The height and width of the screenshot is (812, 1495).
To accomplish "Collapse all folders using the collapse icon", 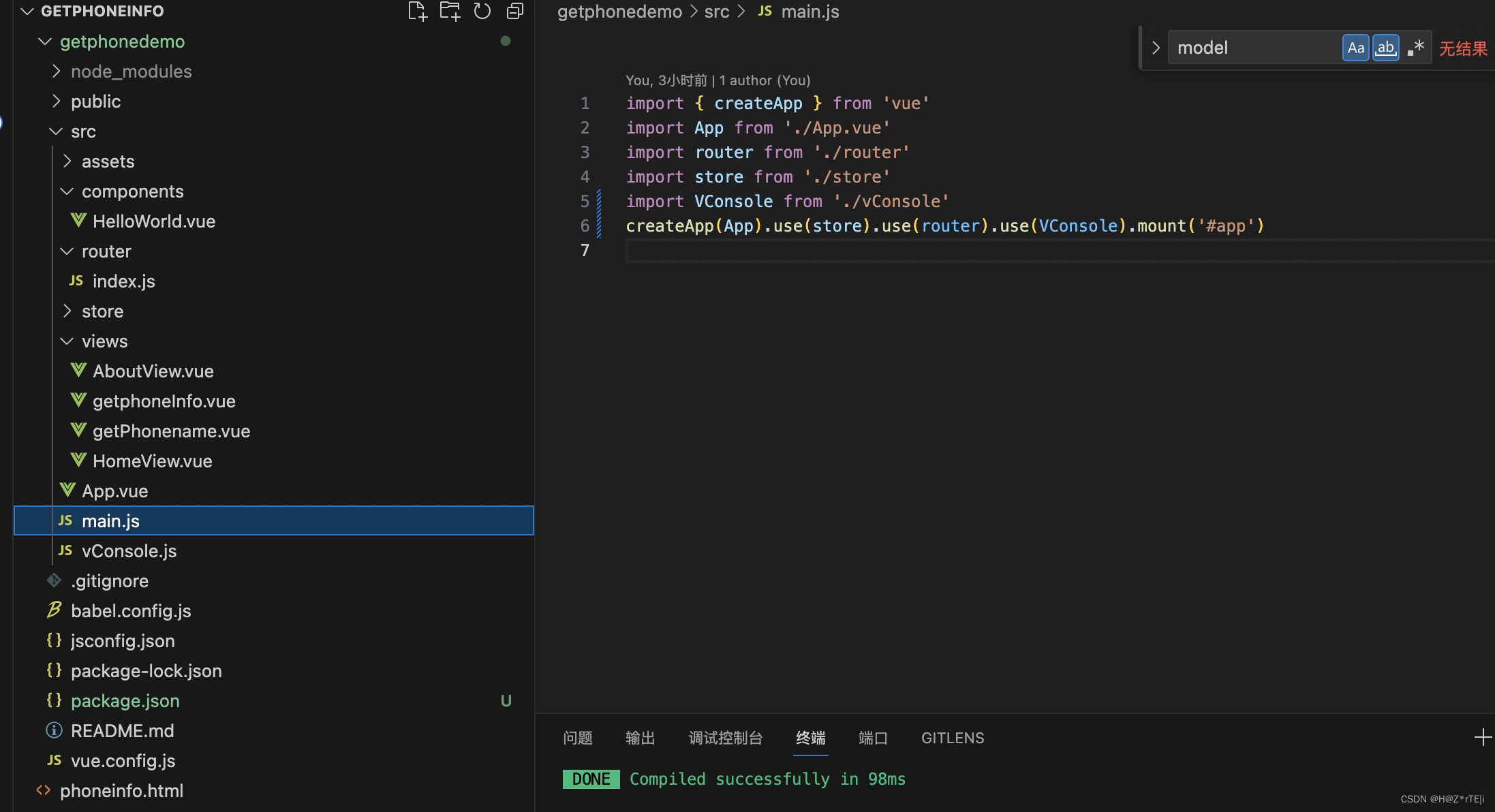I will (515, 12).
